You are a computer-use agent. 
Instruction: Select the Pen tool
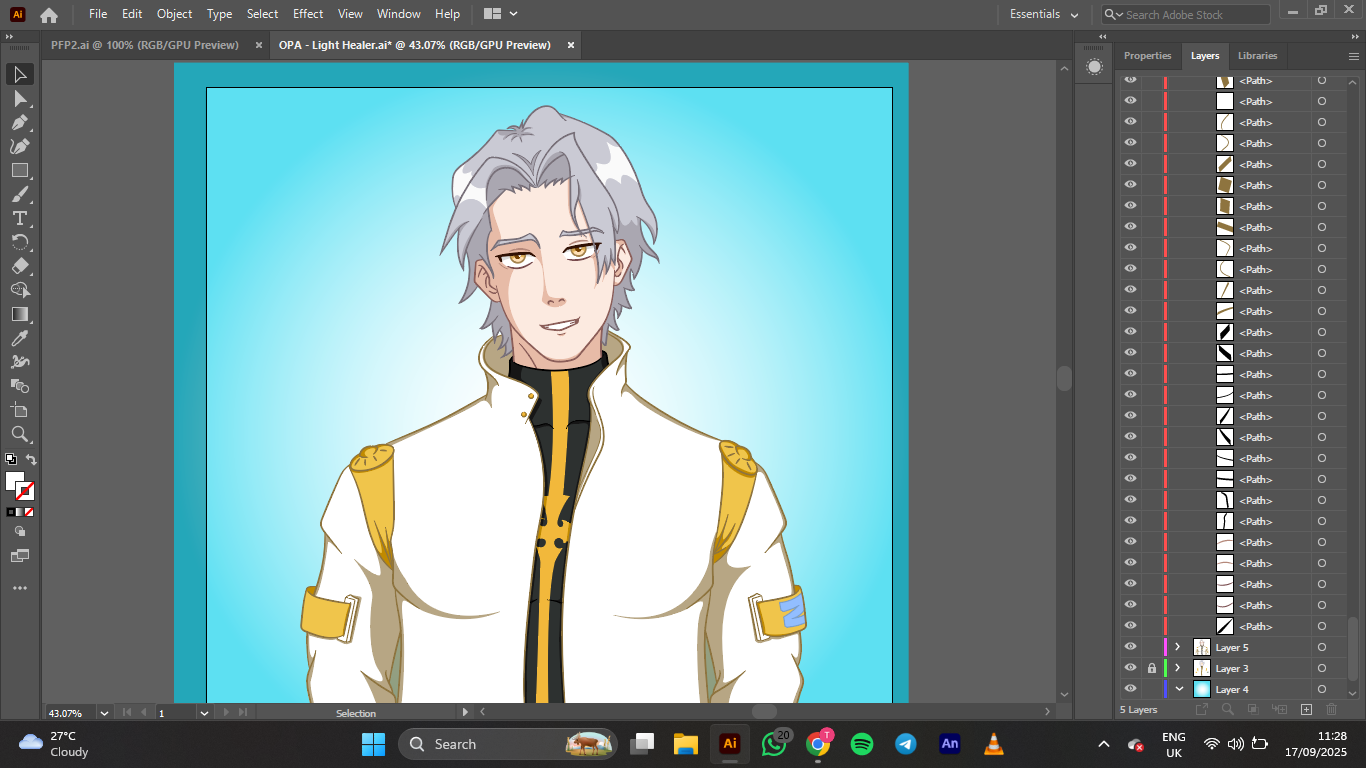click(x=20, y=122)
